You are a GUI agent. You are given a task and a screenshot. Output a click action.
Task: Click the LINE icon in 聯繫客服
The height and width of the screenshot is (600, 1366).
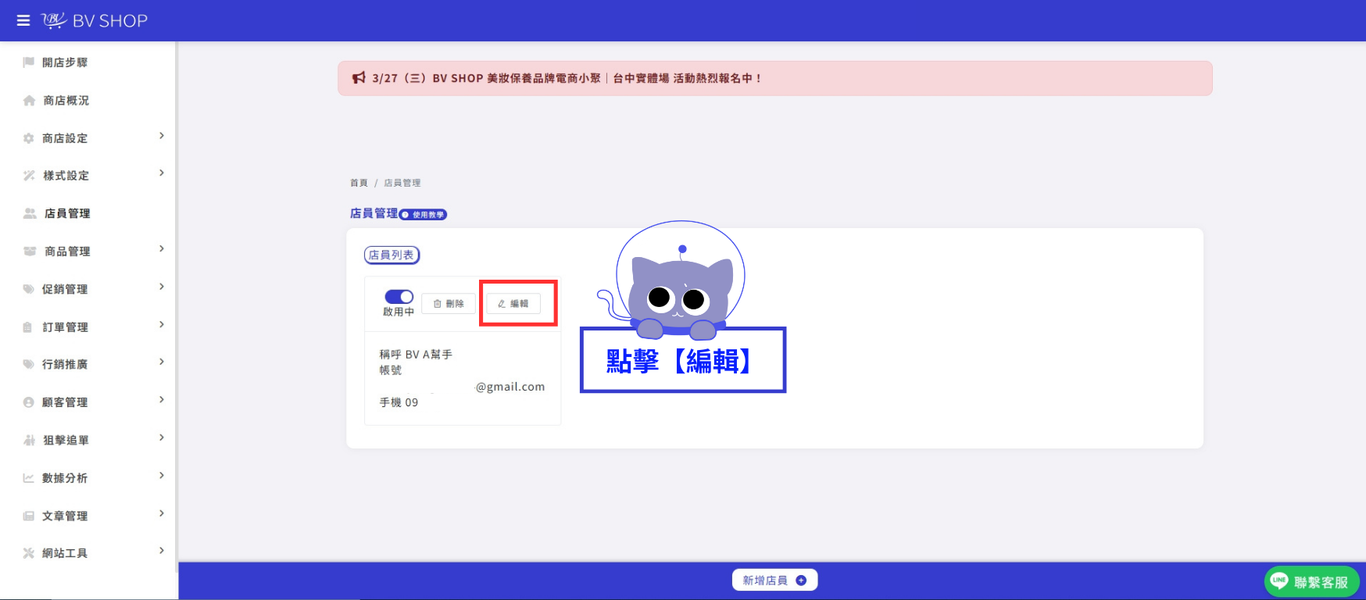click(x=1279, y=581)
